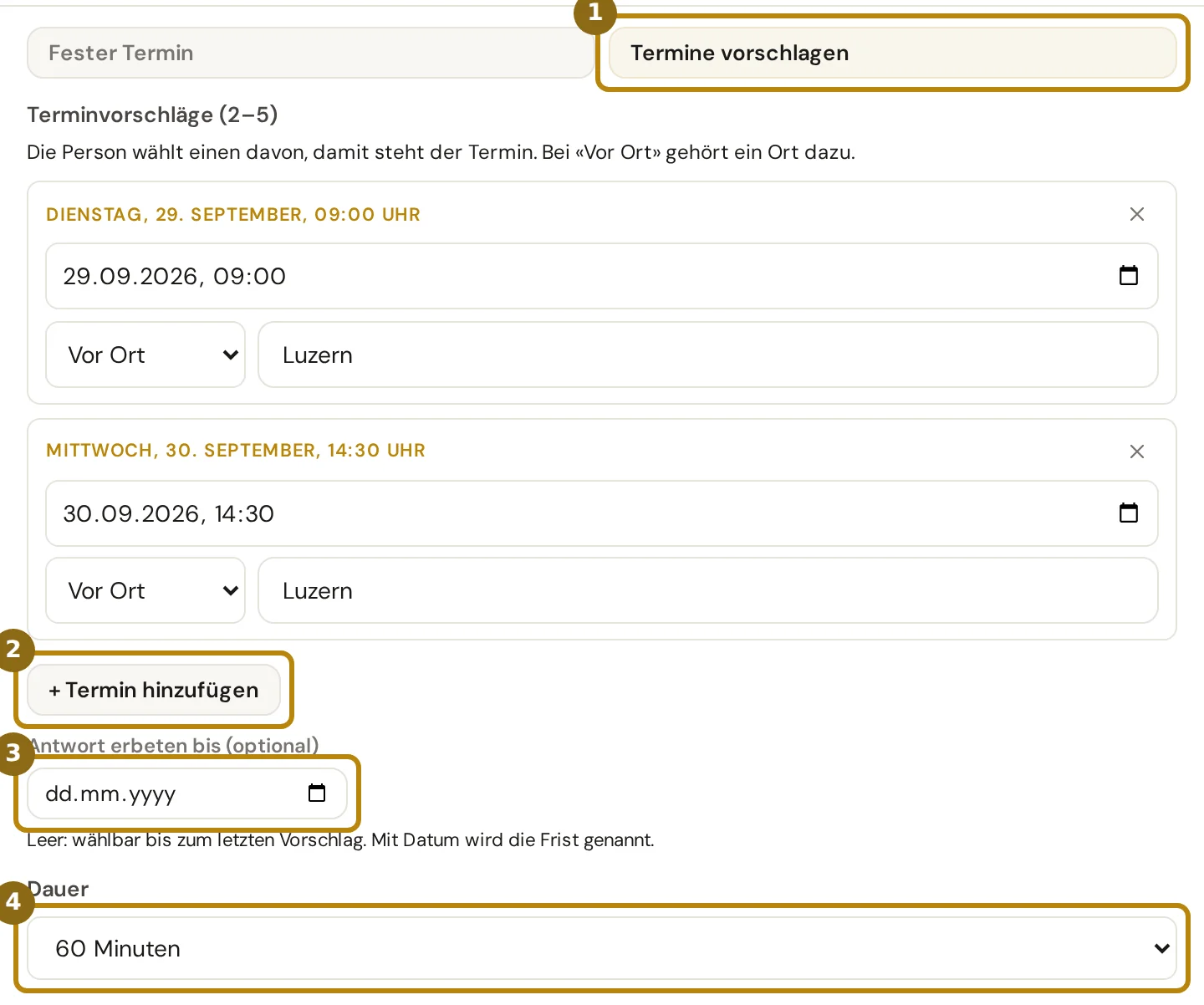Click step marker badge number 4
The image size is (1204, 1005).
click(x=13, y=902)
